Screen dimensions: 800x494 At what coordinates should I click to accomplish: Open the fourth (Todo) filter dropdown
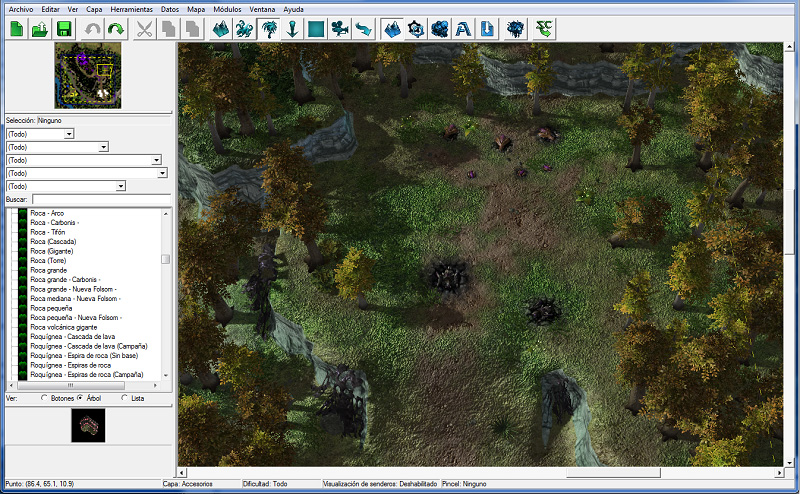(x=162, y=174)
